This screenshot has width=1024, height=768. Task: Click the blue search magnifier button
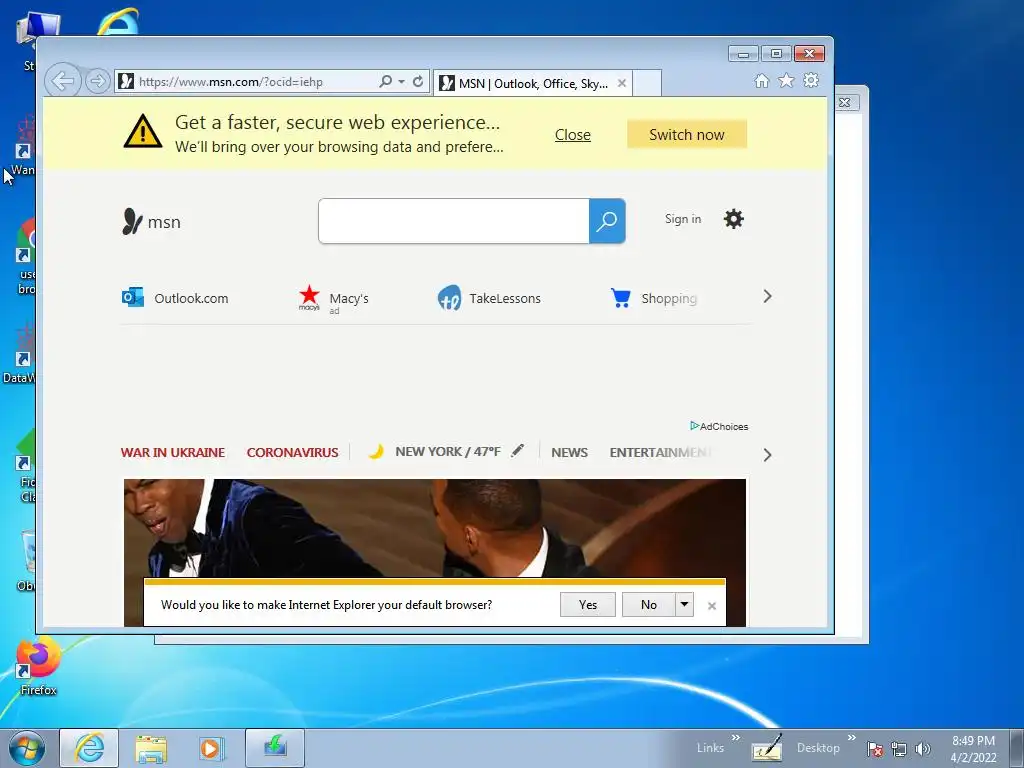pyautogui.click(x=607, y=221)
